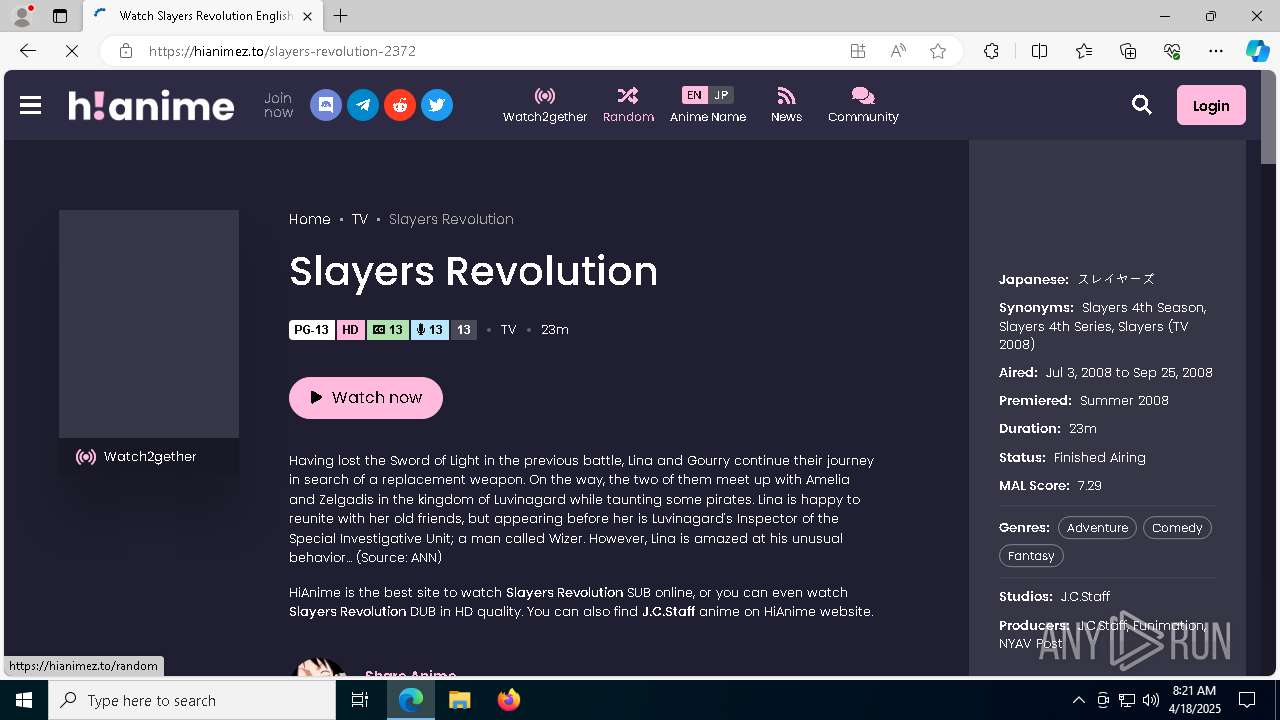Click the Premiered value Summer 2008
The height and width of the screenshot is (720, 1280).
click(1124, 401)
